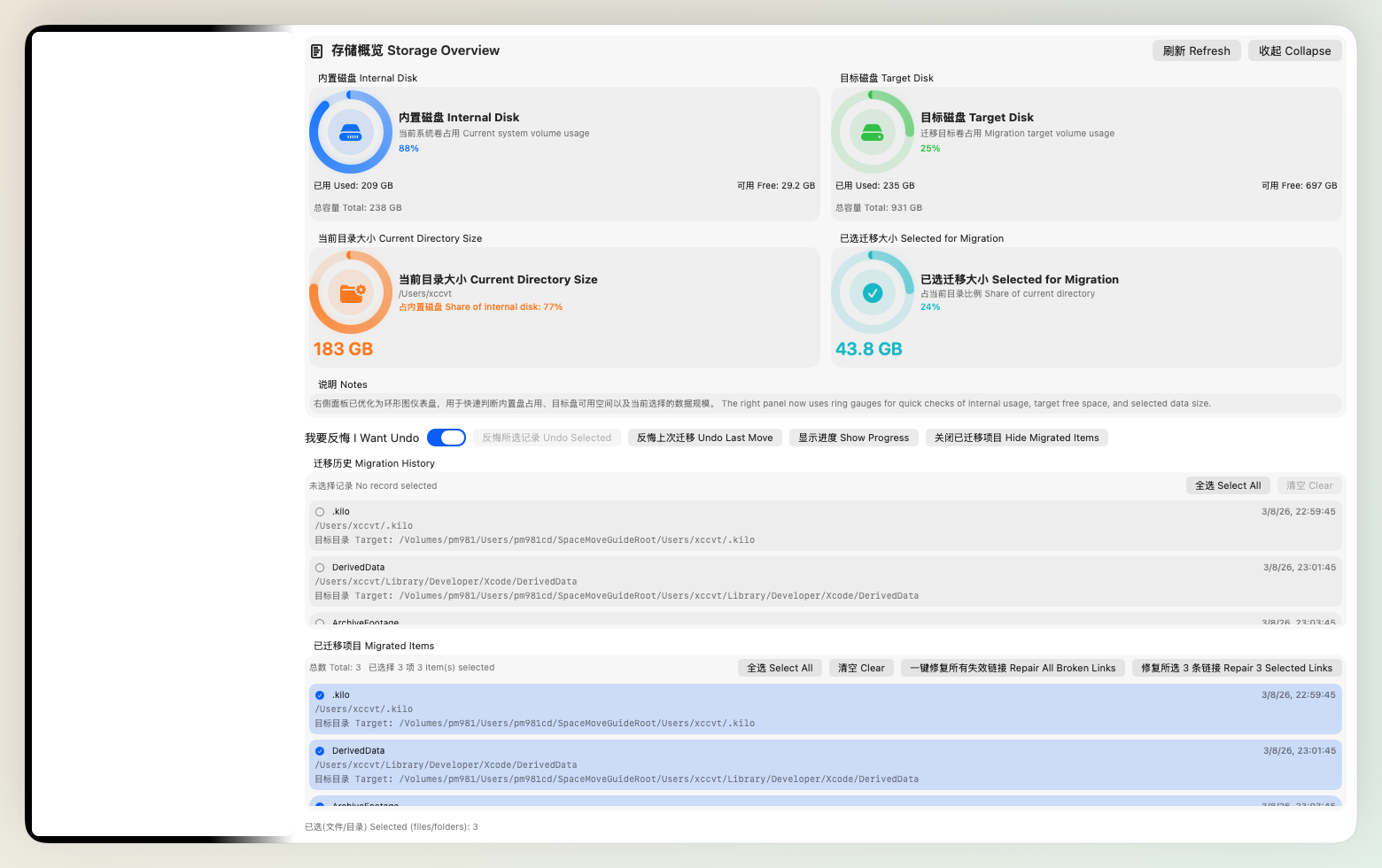This screenshot has width=1382, height=868.
Task: Click the 24% migration share ring gauge
Action: point(873,255)
